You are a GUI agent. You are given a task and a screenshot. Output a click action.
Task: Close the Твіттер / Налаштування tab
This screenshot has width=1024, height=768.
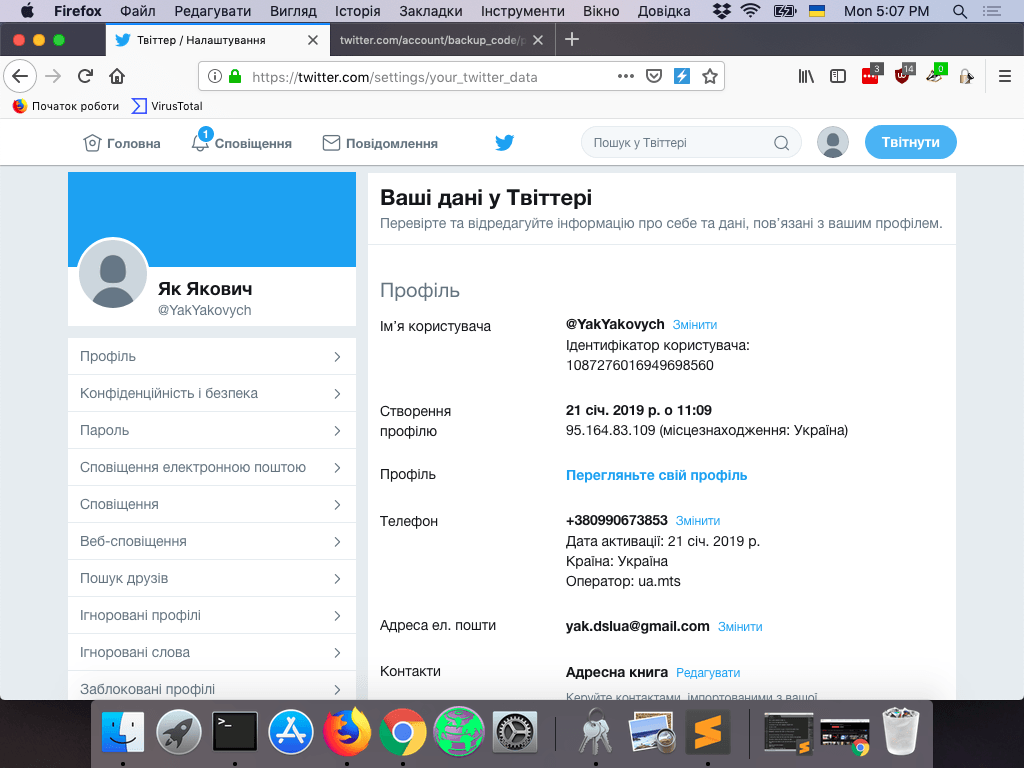313,40
